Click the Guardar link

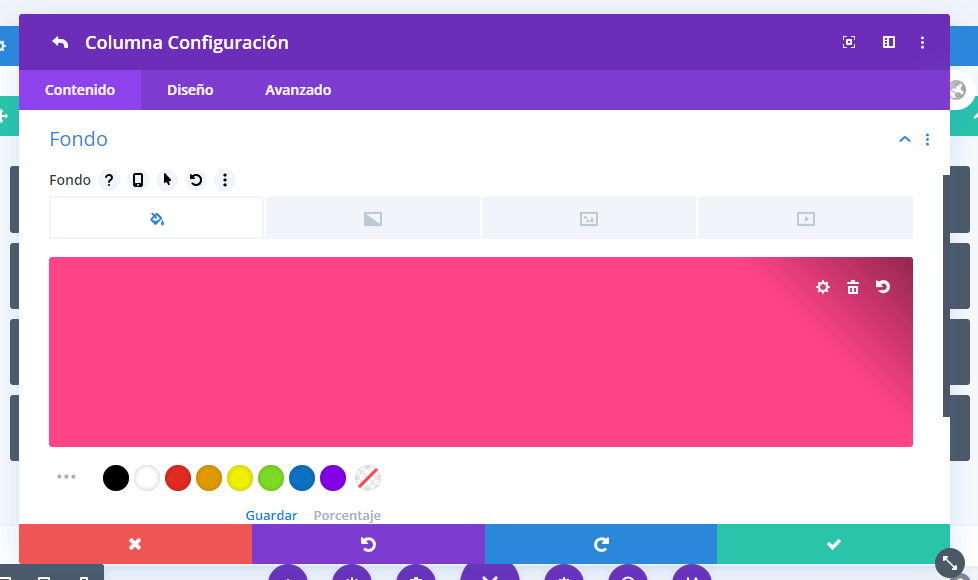coord(271,515)
